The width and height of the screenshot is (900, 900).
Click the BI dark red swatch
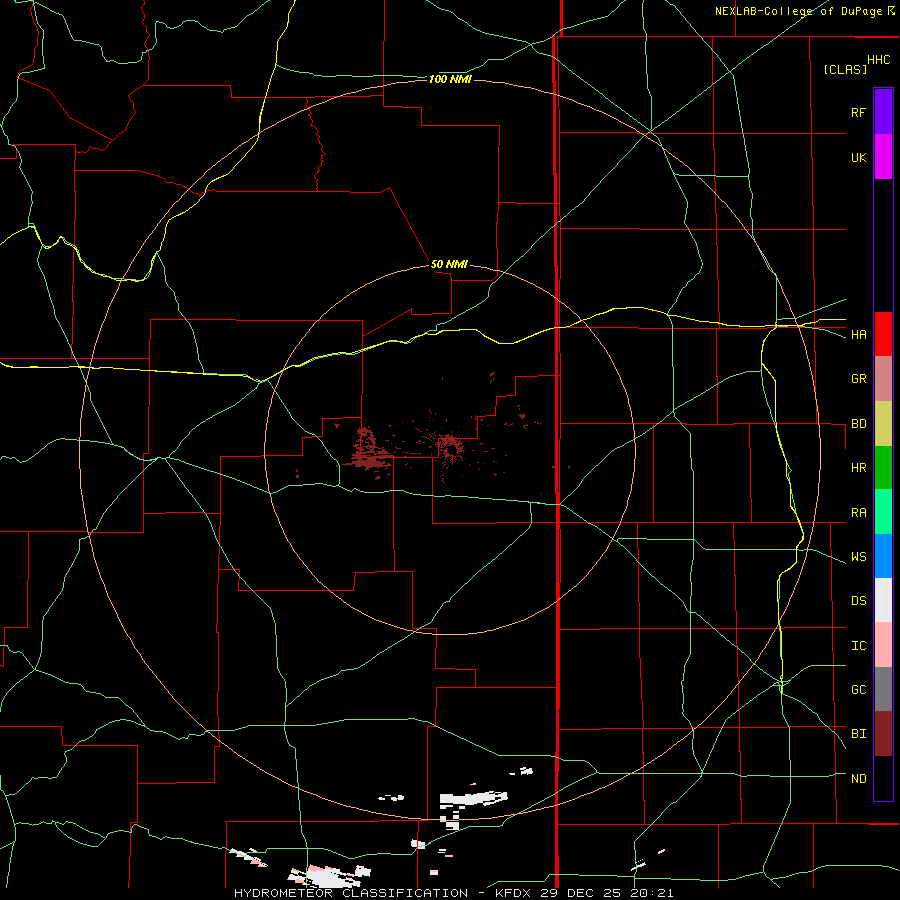point(883,734)
